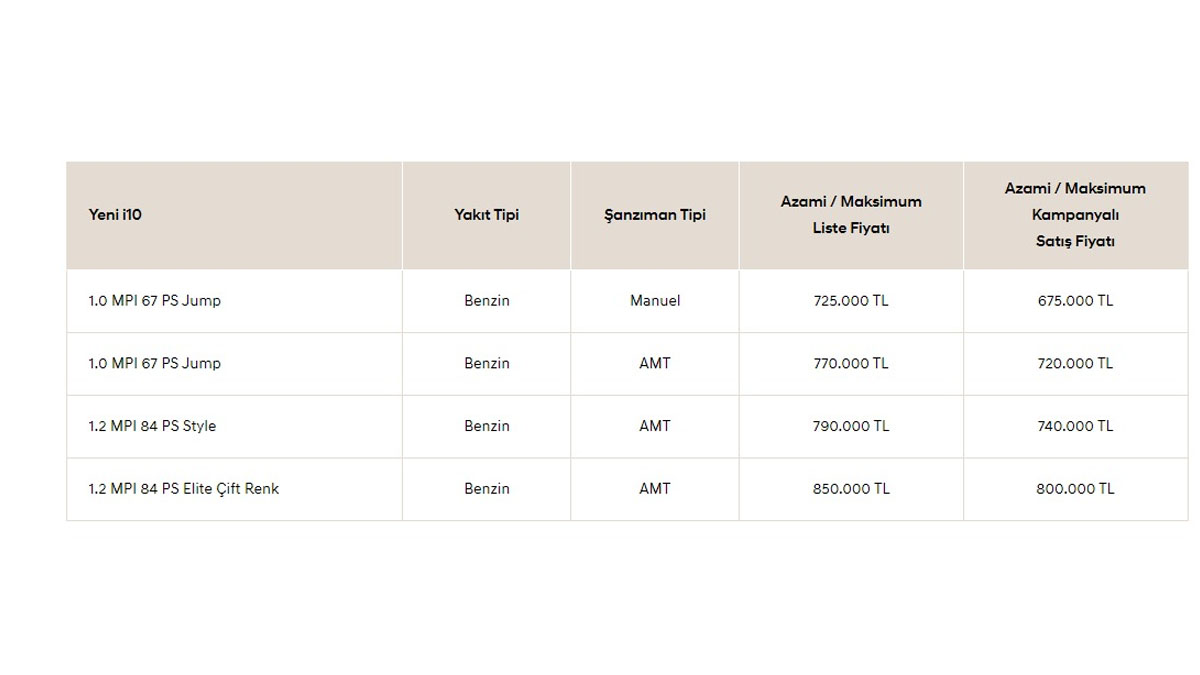Click the Manuel '1.0 MPI 67 PS Jump' model name
Viewport: 1200px width, 675px height.
pos(155,301)
